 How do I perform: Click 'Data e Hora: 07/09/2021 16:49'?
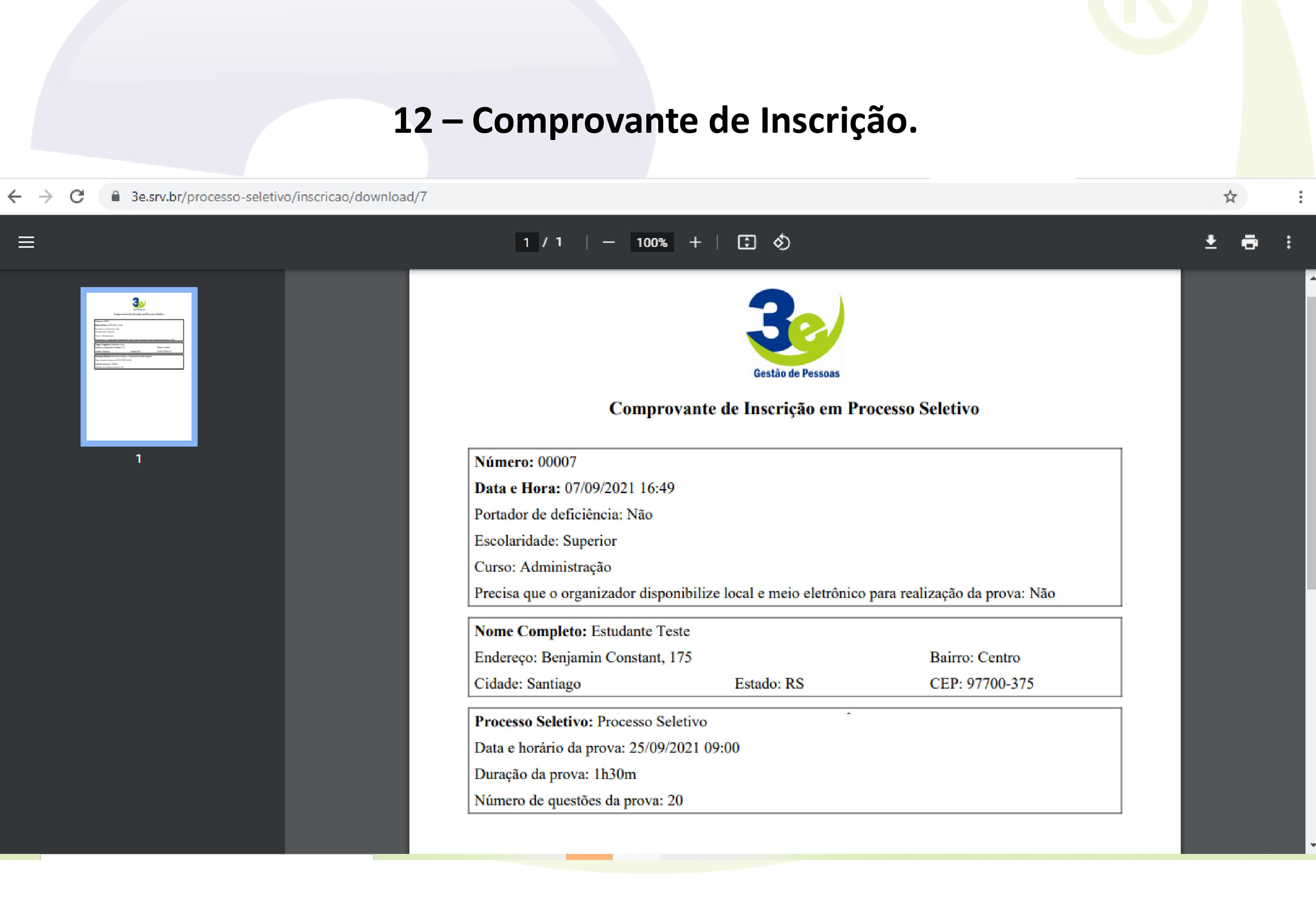pyautogui.click(x=574, y=488)
